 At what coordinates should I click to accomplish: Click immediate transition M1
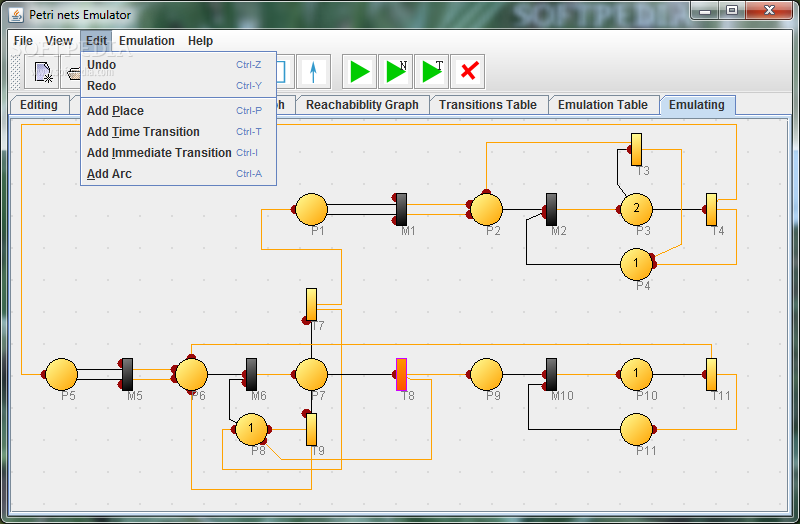402,209
